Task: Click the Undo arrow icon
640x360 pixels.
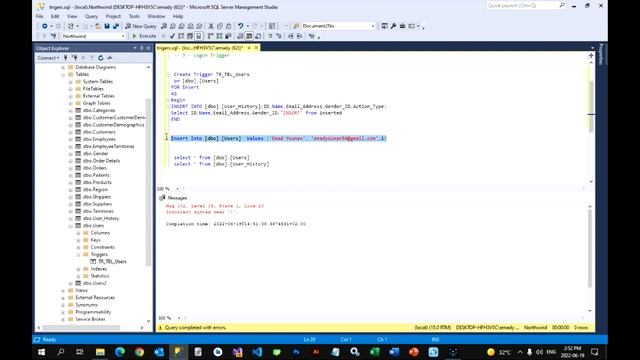Action: (x=241, y=26)
